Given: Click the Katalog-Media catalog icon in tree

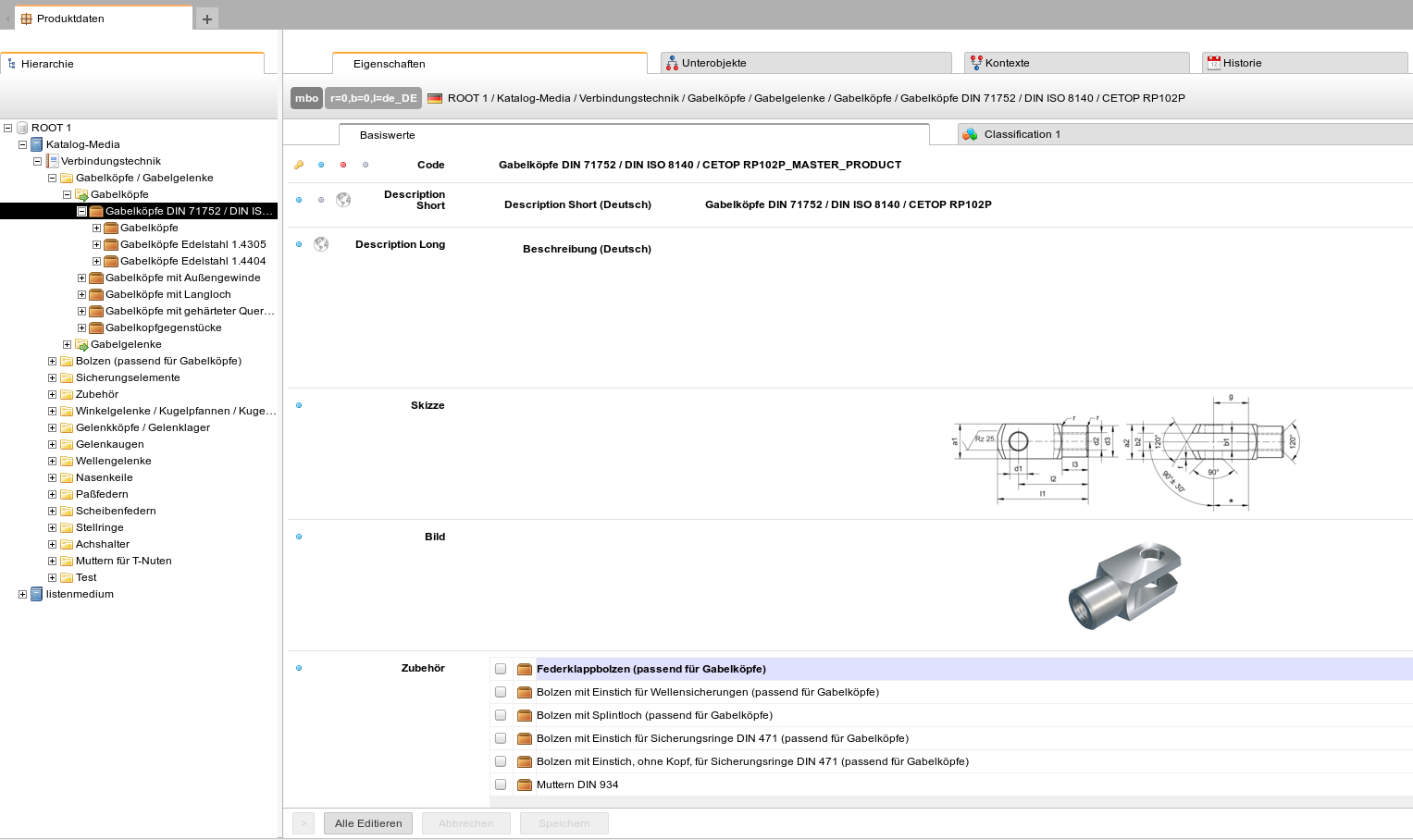Looking at the screenshot, I should 37,144.
